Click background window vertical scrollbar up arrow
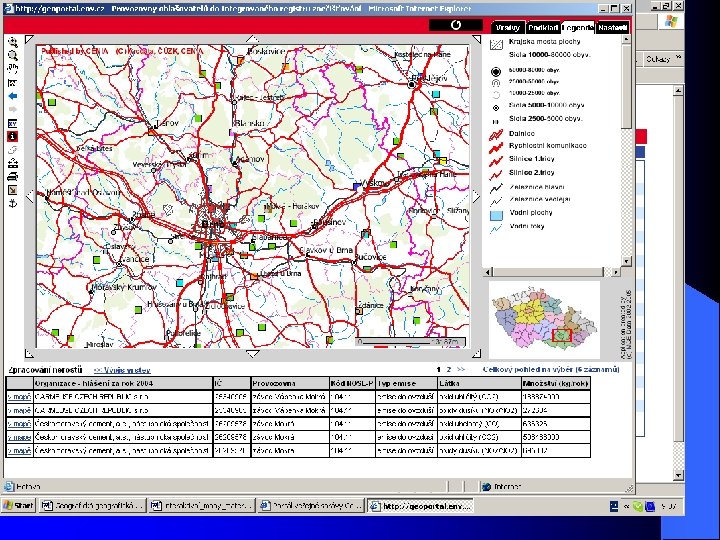 click(x=678, y=91)
